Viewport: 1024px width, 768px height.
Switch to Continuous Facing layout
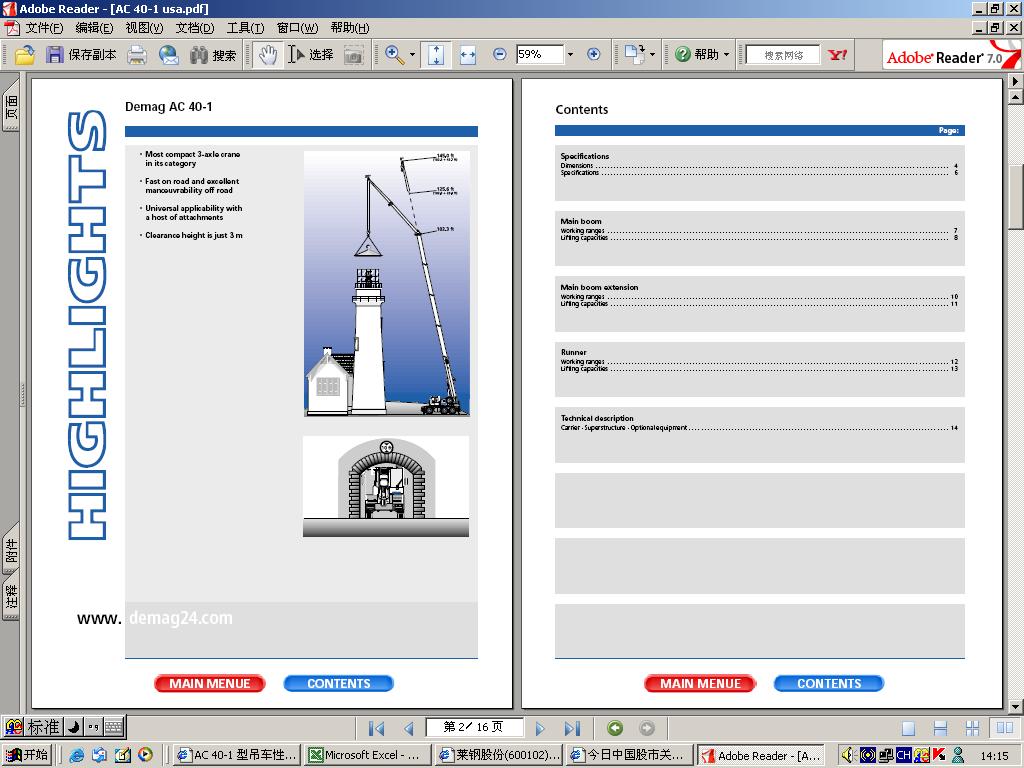click(x=972, y=728)
